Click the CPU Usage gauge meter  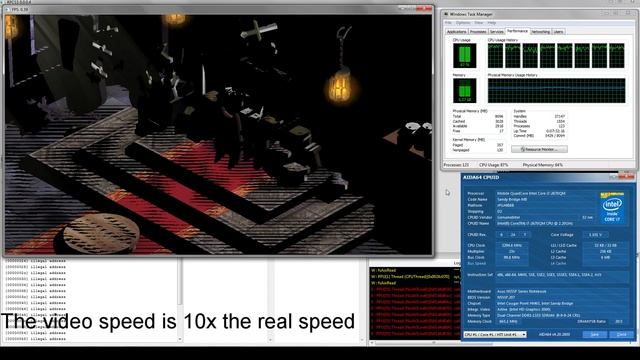click(464, 56)
